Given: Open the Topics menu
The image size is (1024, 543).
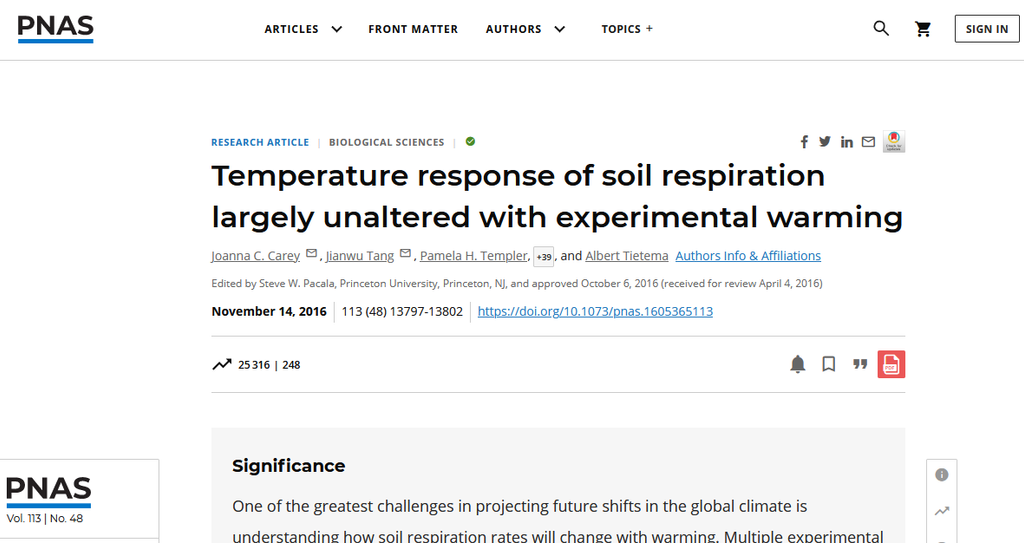Looking at the screenshot, I should coord(627,29).
